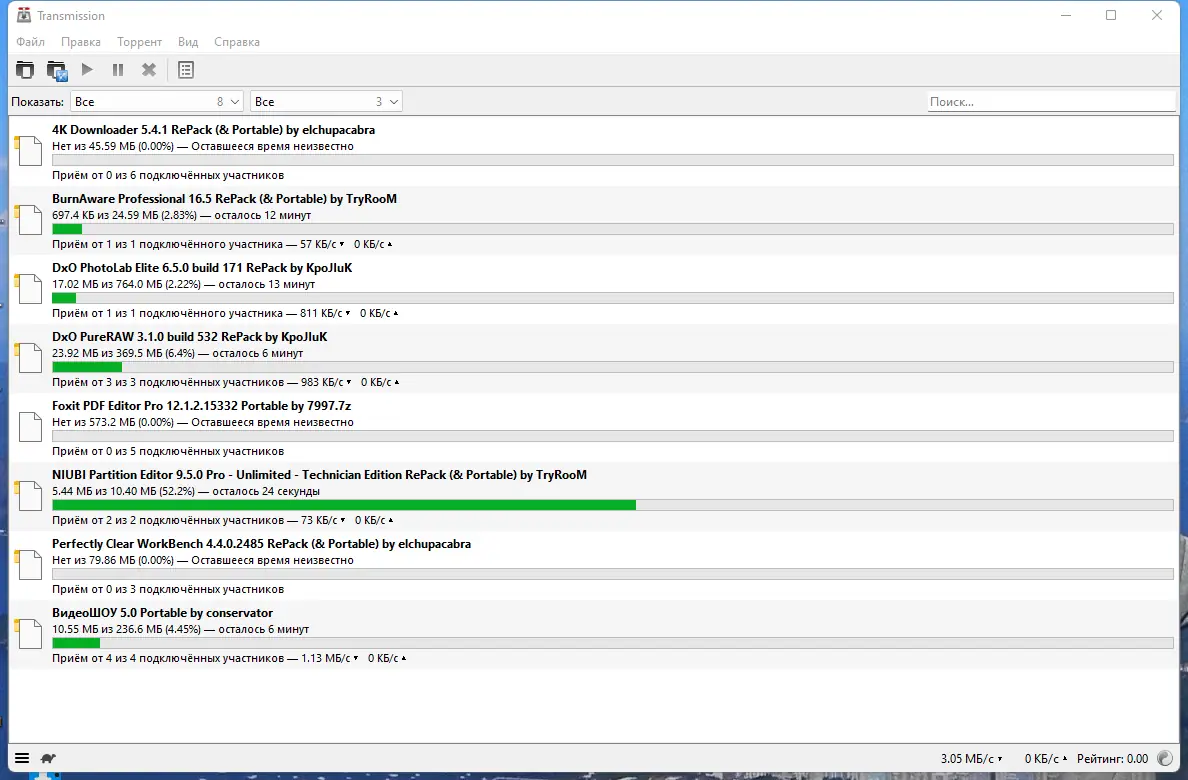Click file icon of BurnAware Professional torrent
This screenshot has height=780, width=1188.
pyautogui.click(x=30, y=220)
